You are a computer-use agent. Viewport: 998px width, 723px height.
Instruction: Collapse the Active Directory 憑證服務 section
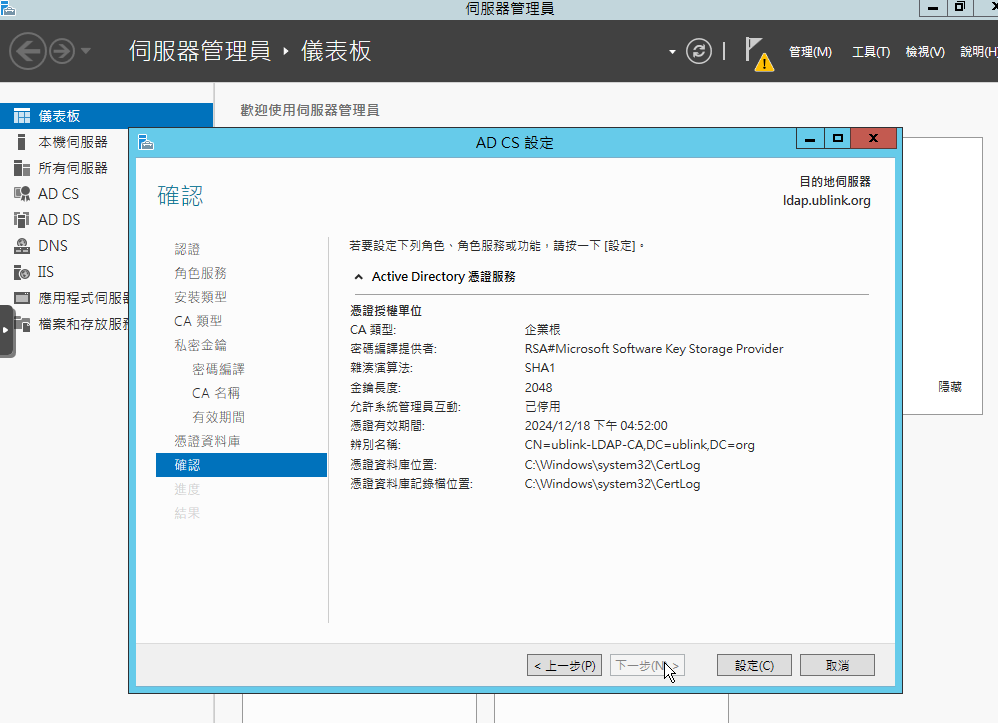click(x=358, y=277)
